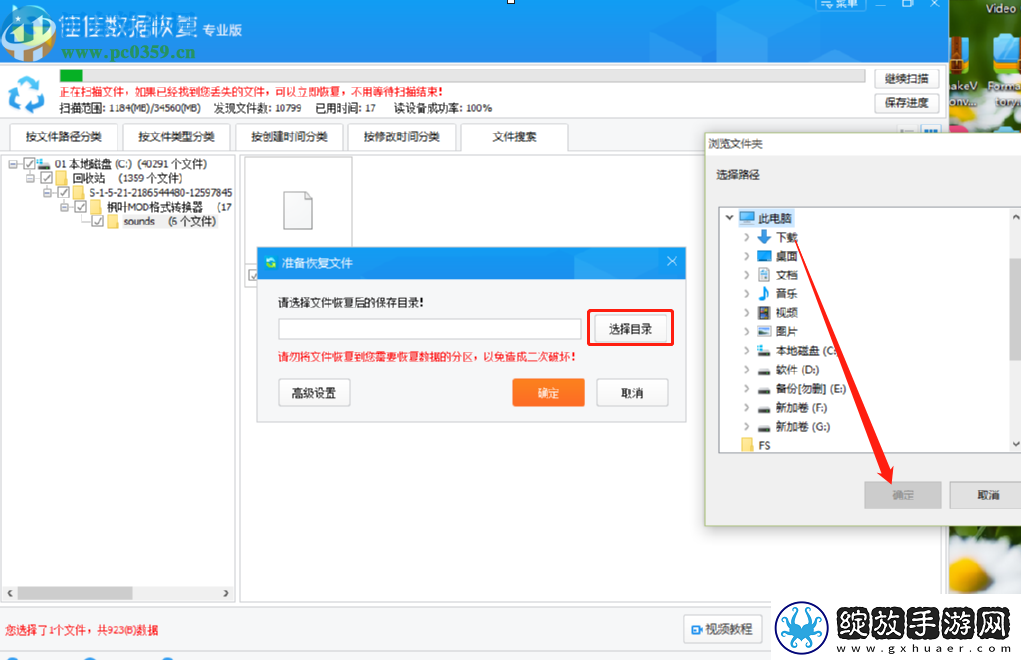The width and height of the screenshot is (1021, 660).
Task: Select the Desktop (桌面) icon
Action: click(764, 256)
